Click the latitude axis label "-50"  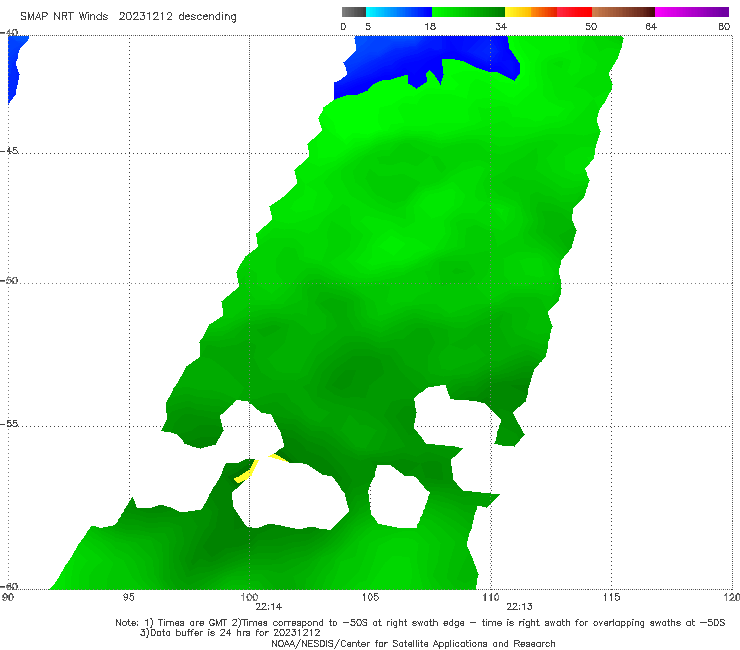click(9, 281)
